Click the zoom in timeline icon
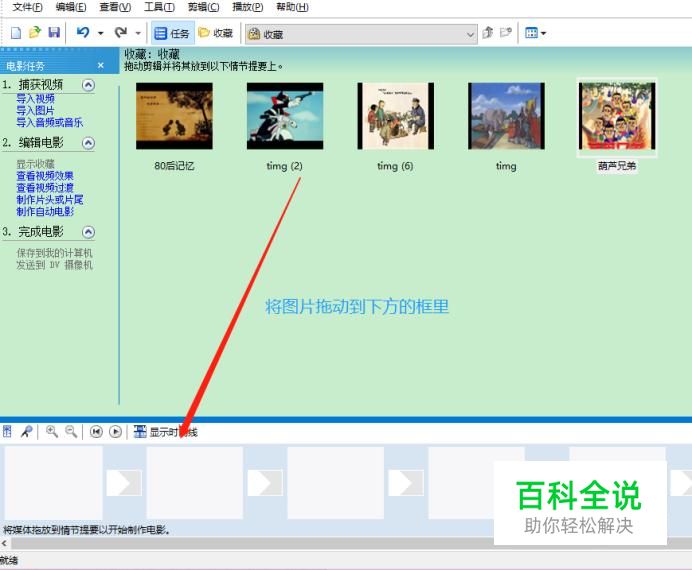Viewport: 692px width, 570px height. coord(52,431)
